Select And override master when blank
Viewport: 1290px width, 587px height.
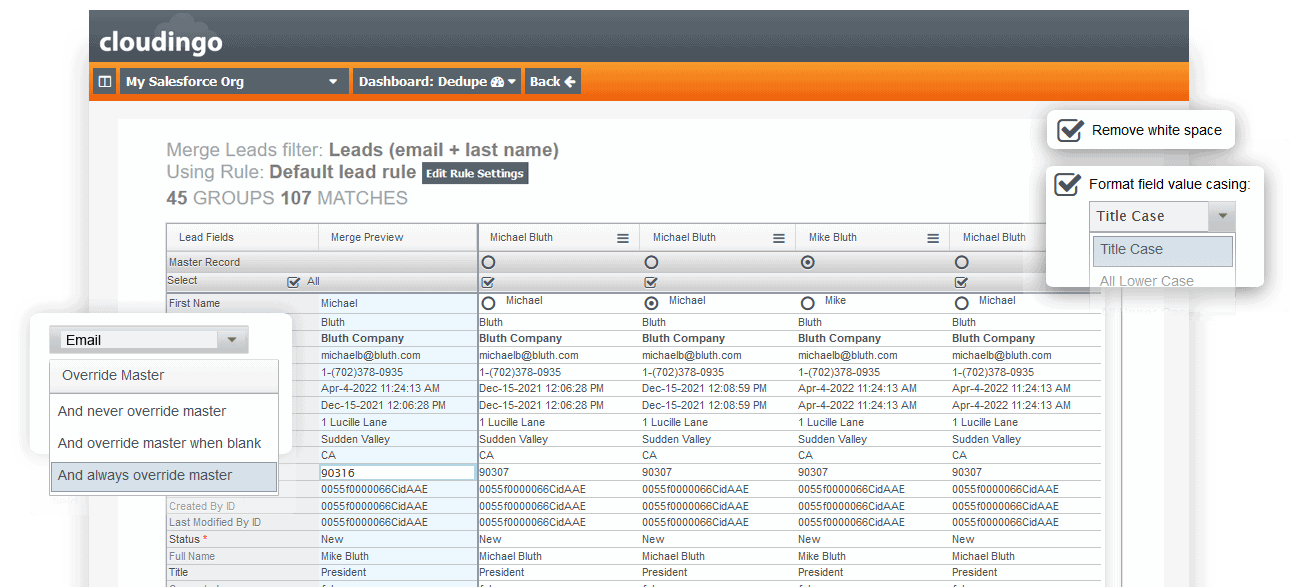[163, 443]
